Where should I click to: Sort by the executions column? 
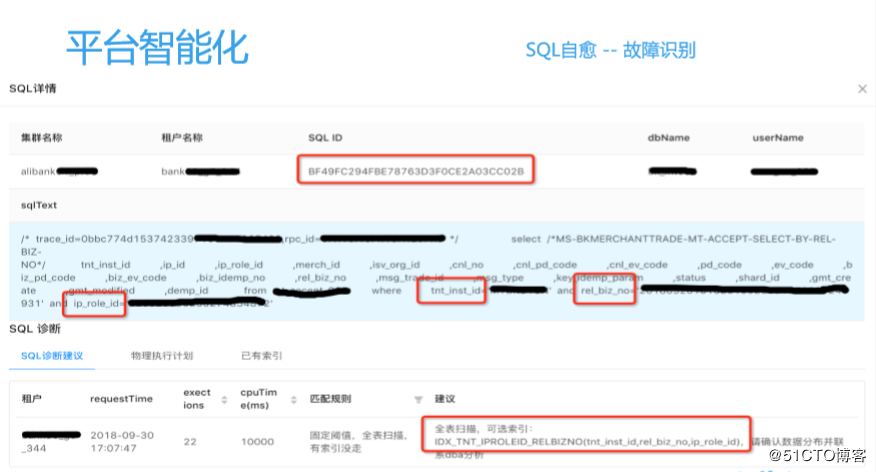click(x=224, y=399)
